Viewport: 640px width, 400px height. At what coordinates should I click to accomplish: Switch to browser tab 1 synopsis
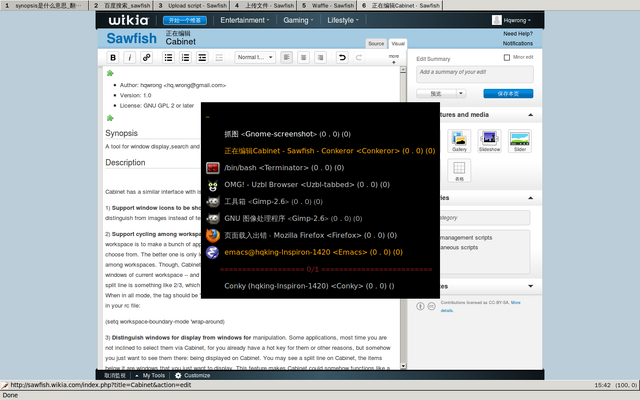[44, 5]
